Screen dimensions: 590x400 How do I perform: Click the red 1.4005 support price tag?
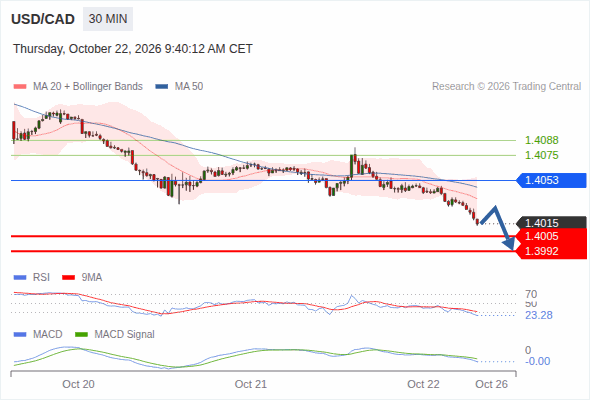tap(551, 236)
